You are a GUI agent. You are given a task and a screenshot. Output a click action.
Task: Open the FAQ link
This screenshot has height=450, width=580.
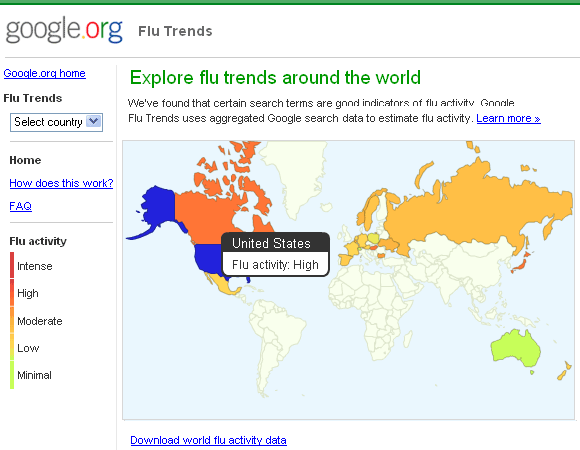(x=20, y=206)
